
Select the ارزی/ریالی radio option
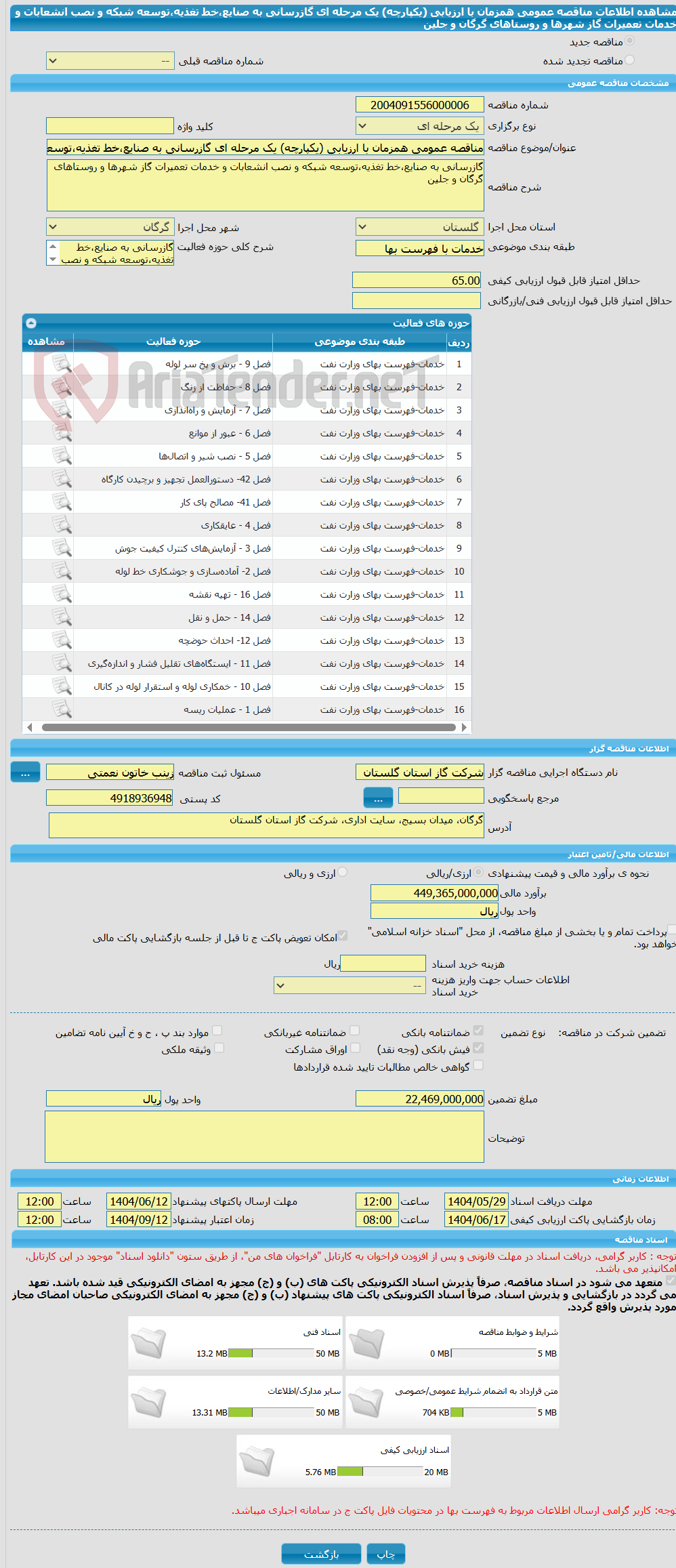(x=479, y=872)
